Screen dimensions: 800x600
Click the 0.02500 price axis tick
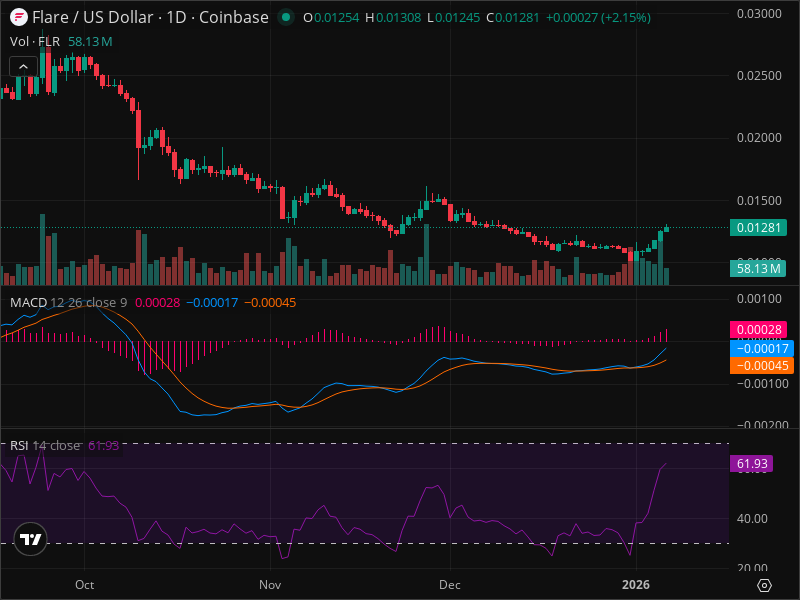759,76
